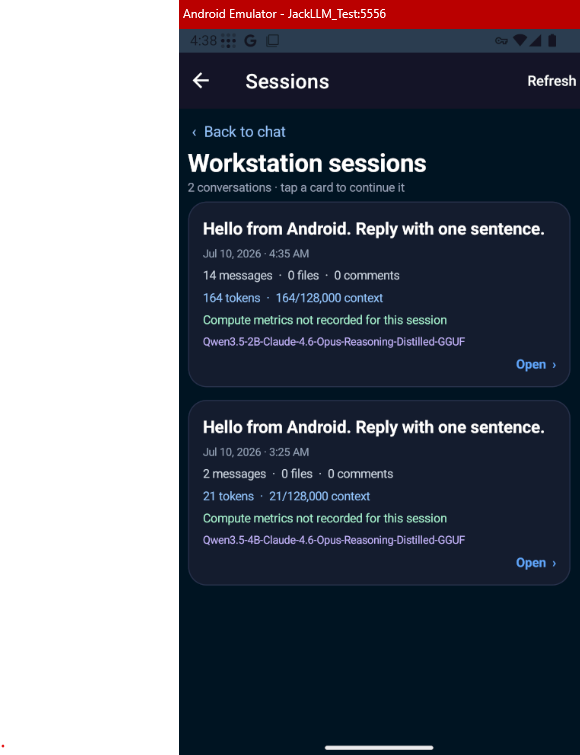Viewport: 580px width, 755px height.
Task: Tap the 164/128,000 context label
Action: pos(329,298)
